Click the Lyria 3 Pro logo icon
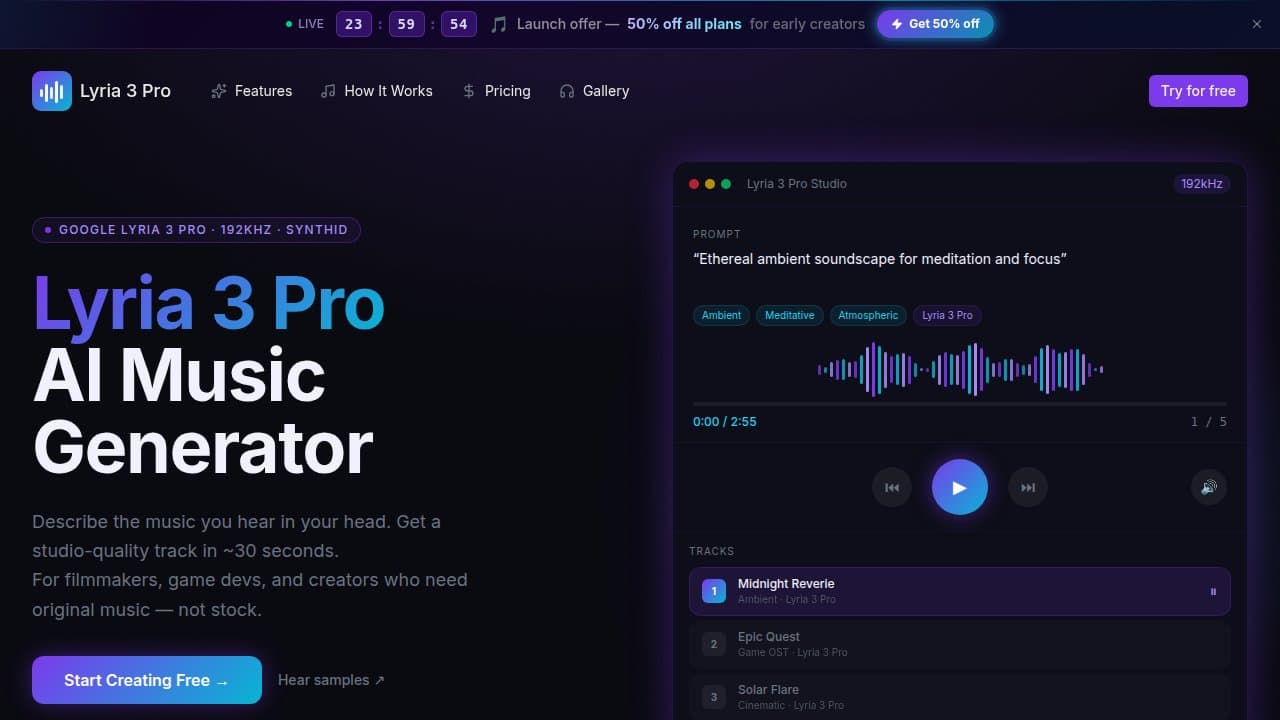 tap(52, 91)
